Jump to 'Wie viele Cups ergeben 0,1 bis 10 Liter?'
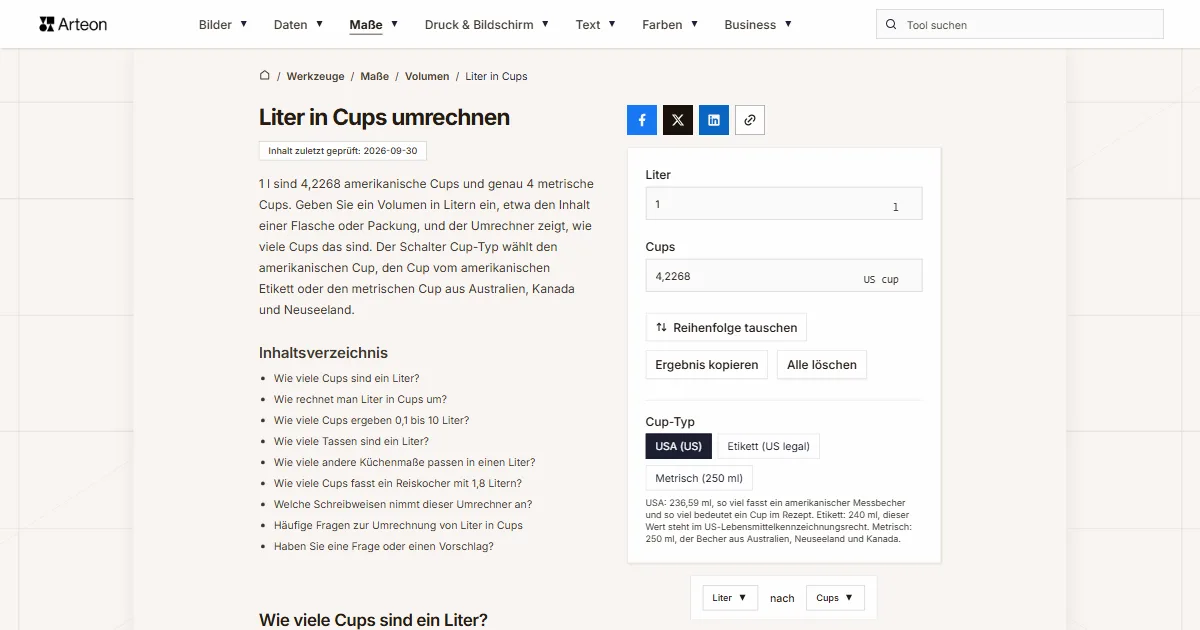 coord(372,420)
